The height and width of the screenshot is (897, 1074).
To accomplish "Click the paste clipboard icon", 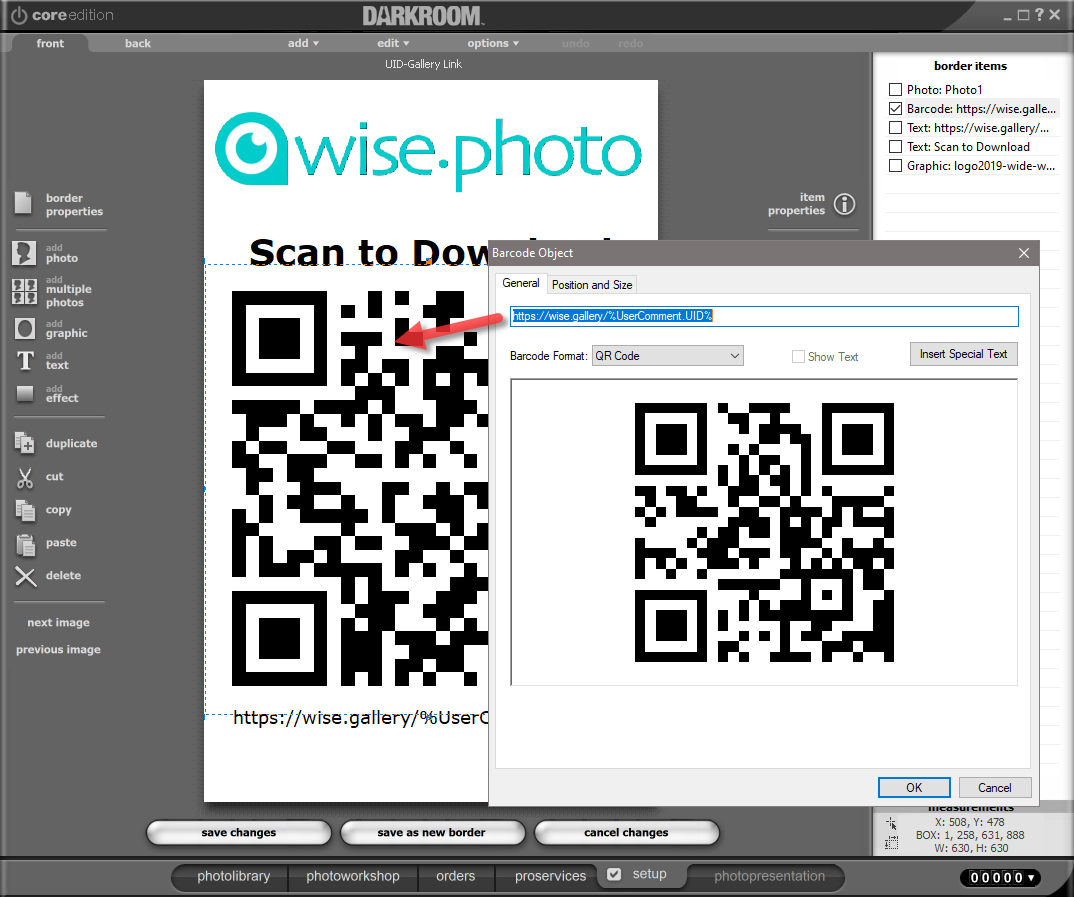I will [x=25, y=544].
